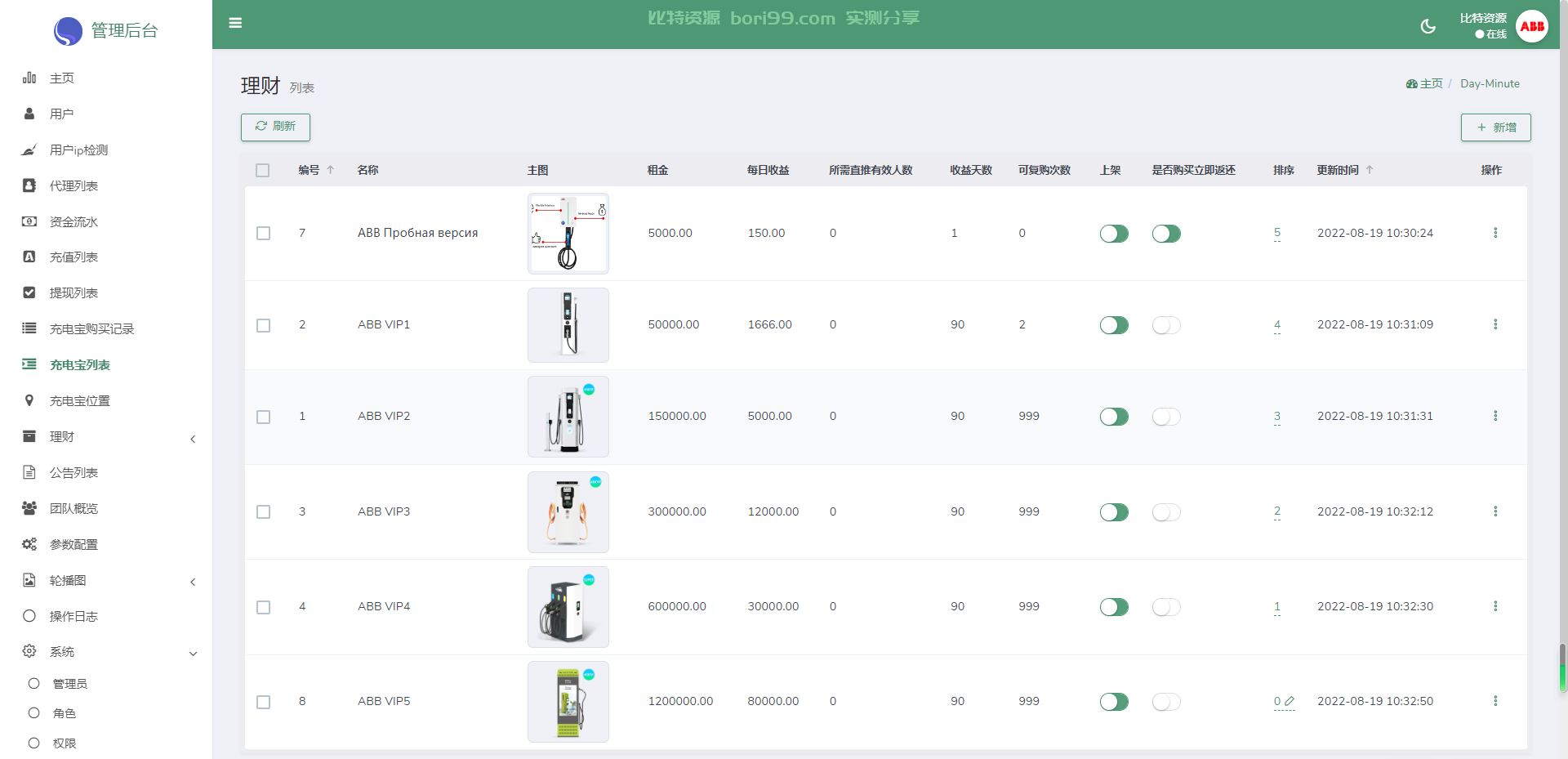Click the 用户 person icon in sidebar

click(29, 114)
